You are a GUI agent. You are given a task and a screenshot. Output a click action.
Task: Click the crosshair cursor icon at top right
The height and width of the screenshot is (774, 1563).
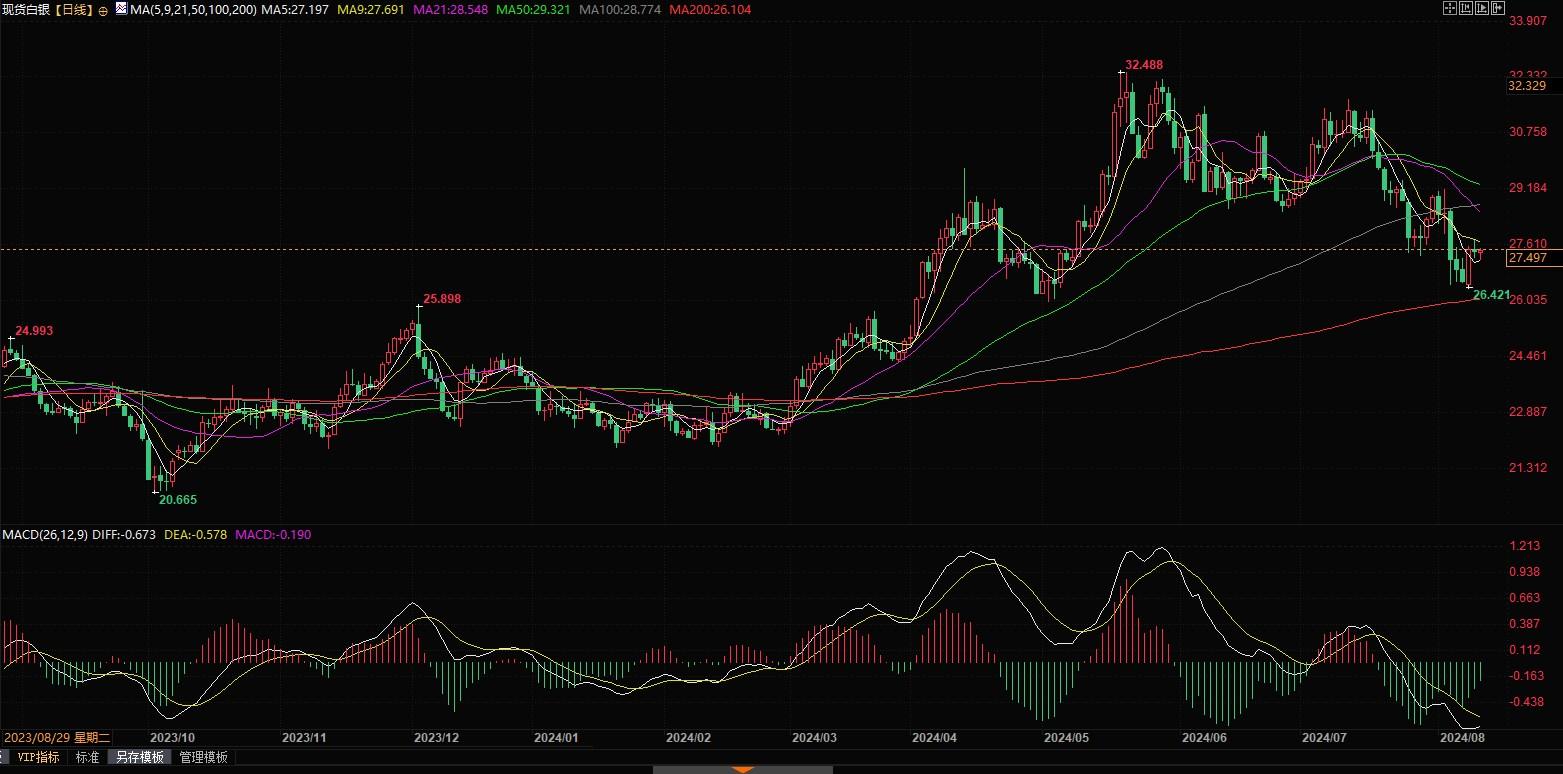point(1450,8)
